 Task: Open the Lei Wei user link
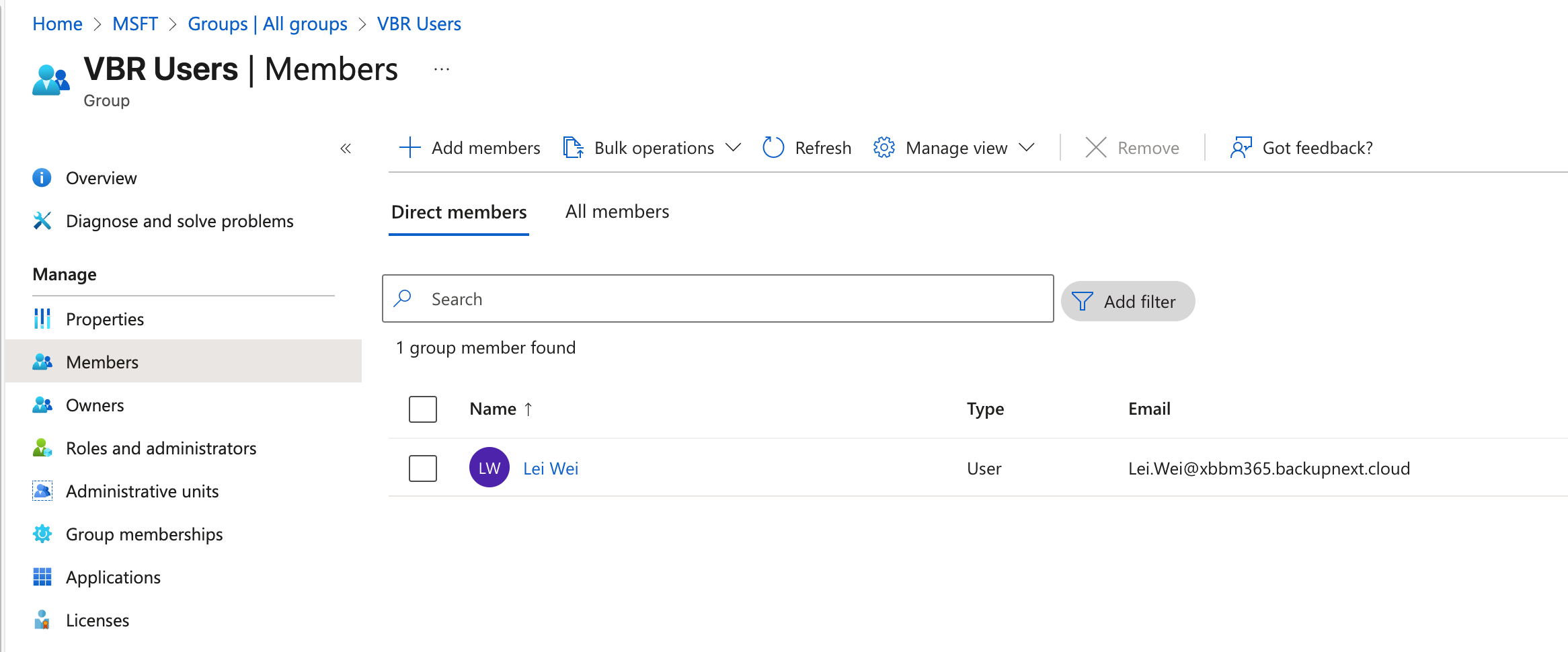click(550, 468)
